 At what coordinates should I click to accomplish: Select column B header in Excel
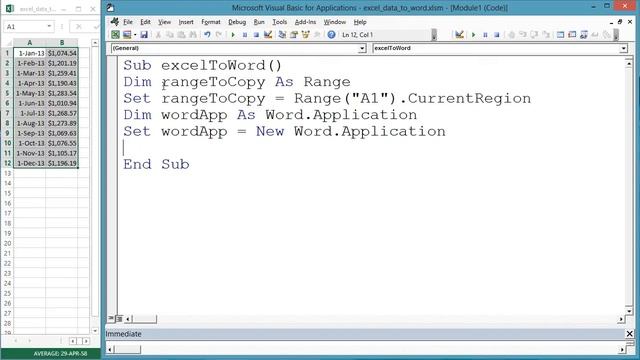[62, 42]
